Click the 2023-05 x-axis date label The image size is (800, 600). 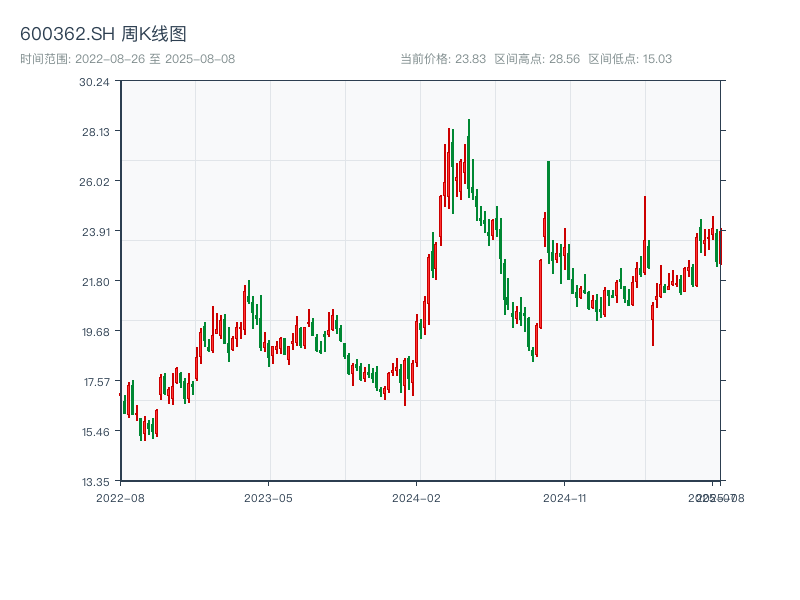point(269,497)
